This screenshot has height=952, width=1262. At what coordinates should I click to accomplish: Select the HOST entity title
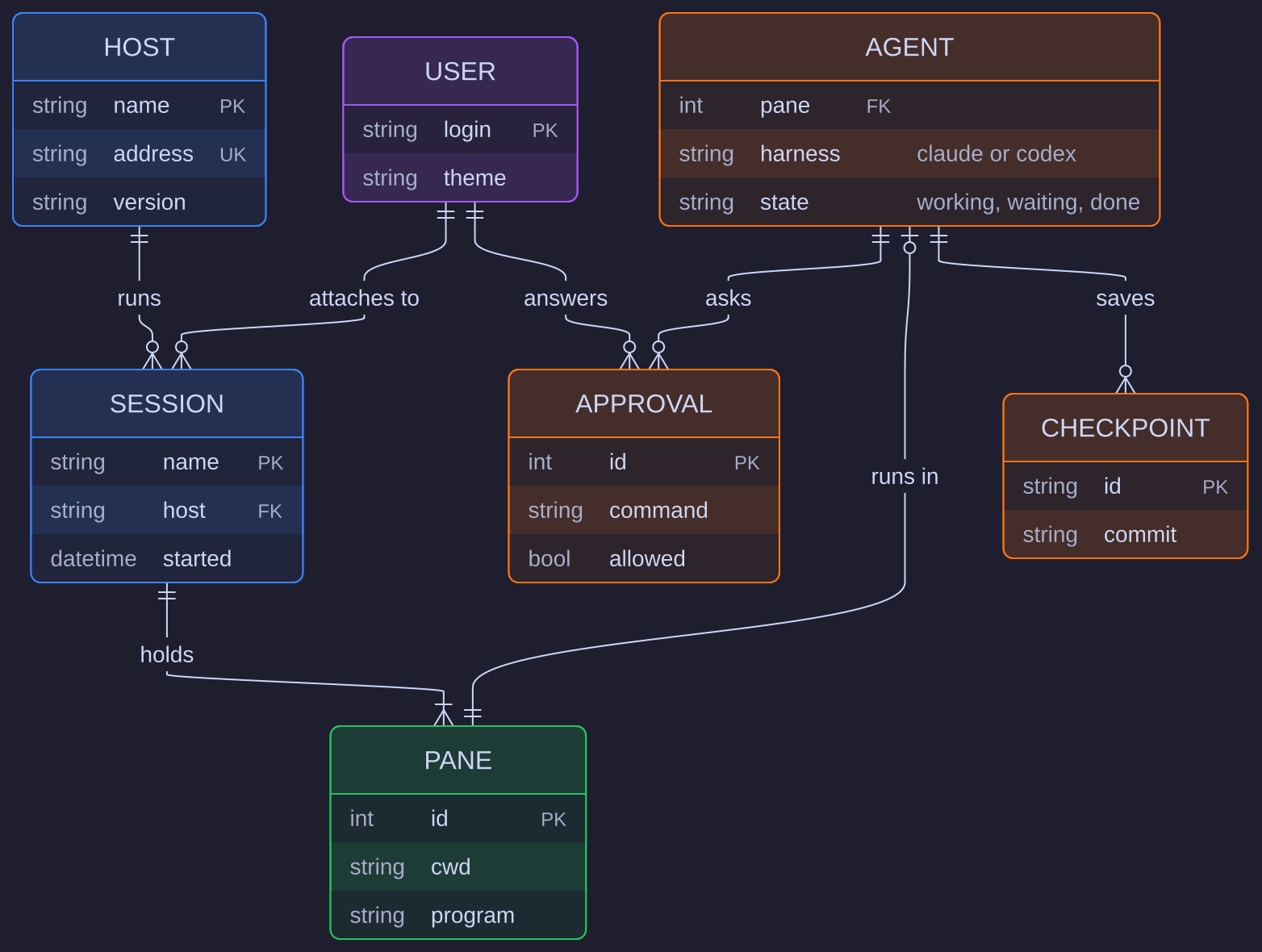coord(139,48)
